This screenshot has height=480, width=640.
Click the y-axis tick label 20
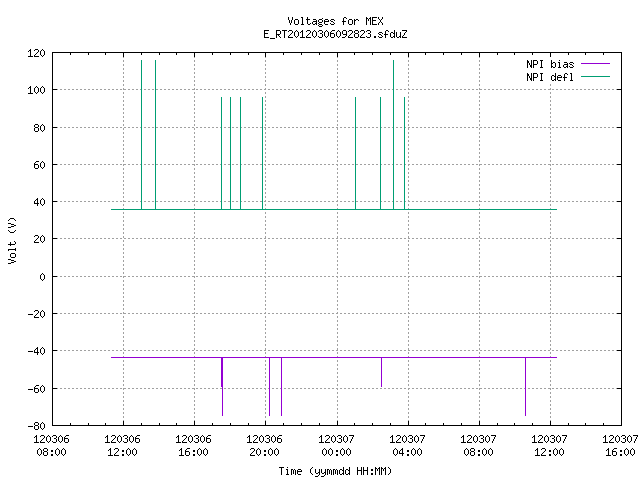click(39, 239)
